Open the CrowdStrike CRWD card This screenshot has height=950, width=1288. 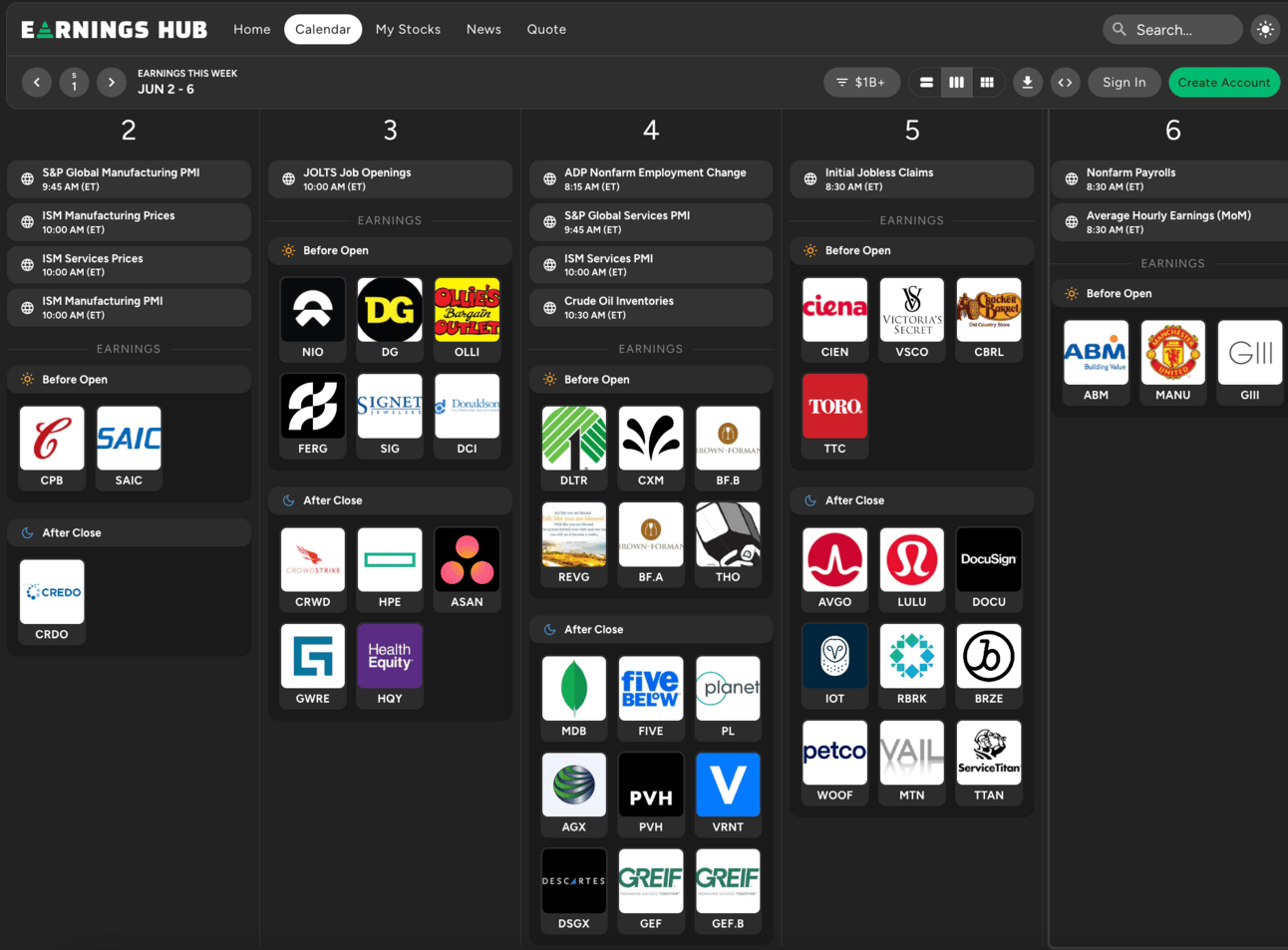pos(313,569)
